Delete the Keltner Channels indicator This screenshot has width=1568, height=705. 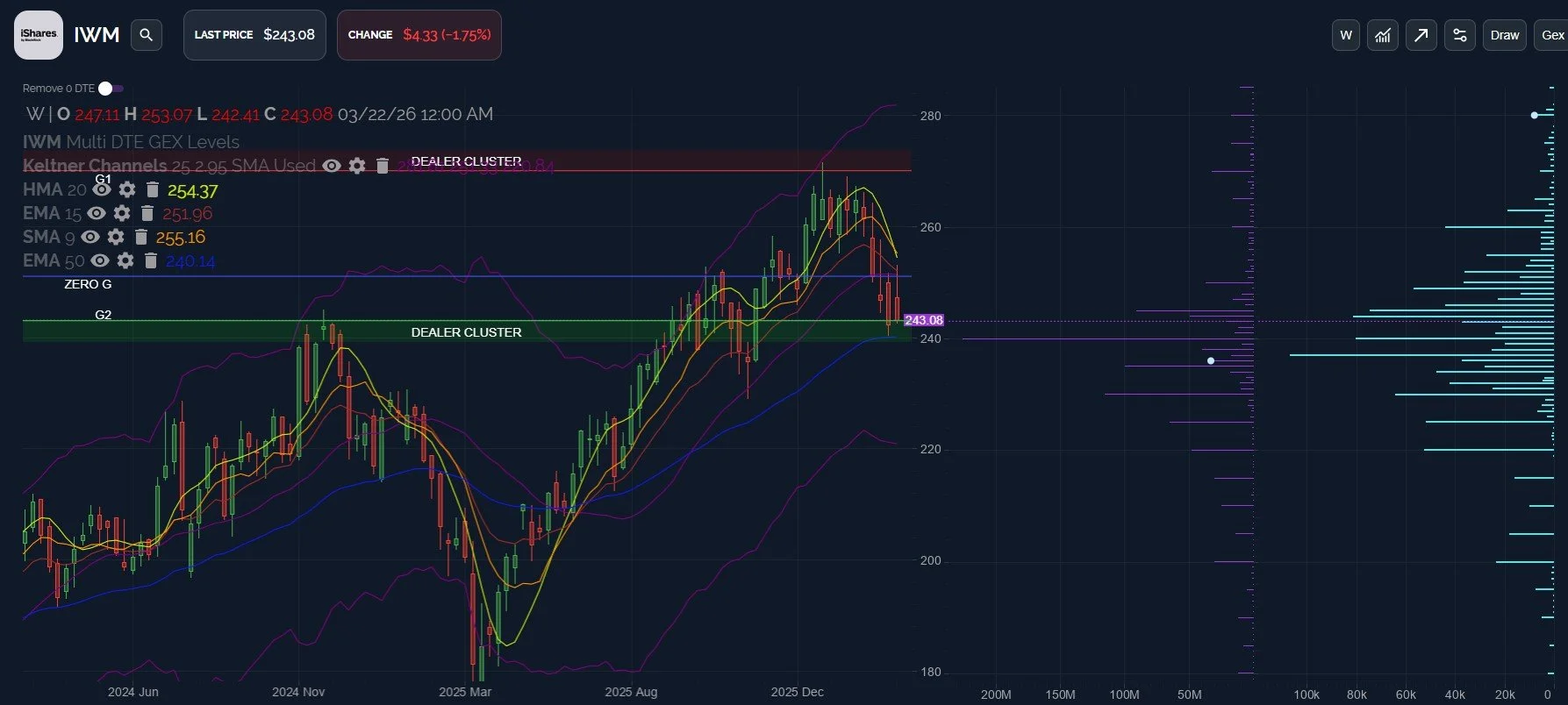point(383,166)
